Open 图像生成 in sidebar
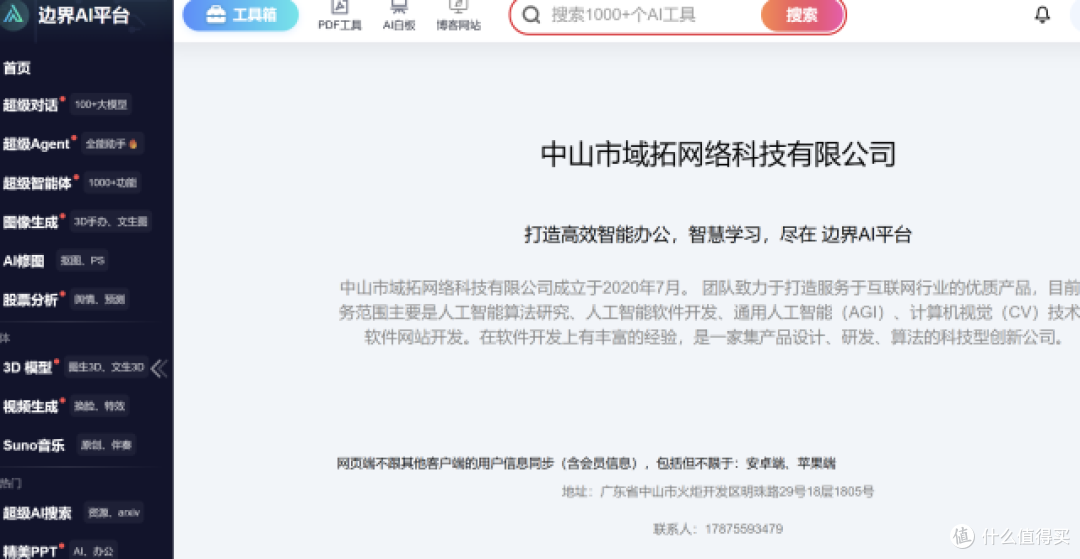1080x559 pixels. 30,222
